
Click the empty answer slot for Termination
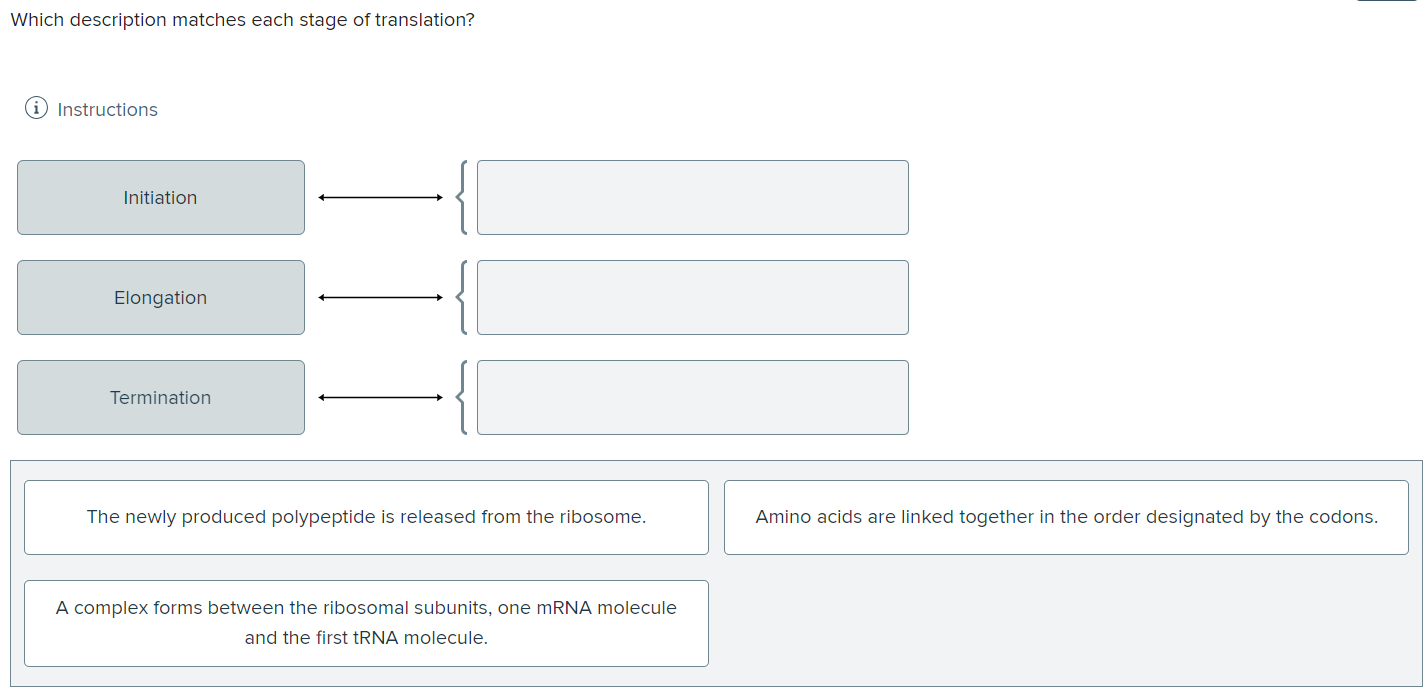point(692,397)
